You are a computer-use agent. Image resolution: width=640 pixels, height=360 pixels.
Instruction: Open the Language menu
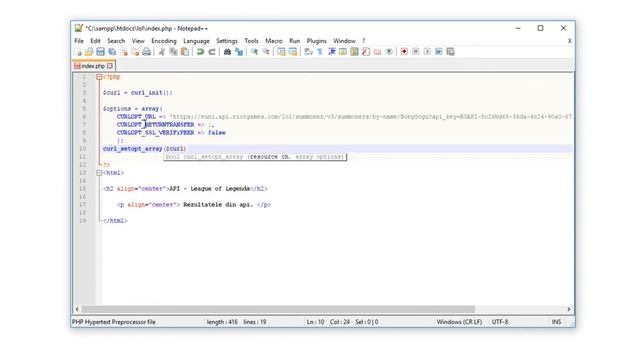pos(196,41)
